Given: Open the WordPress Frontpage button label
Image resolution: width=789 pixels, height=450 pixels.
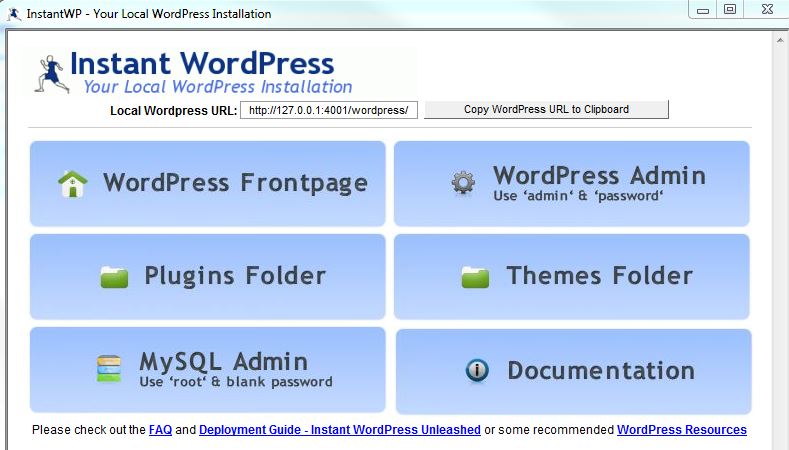Looking at the screenshot, I should click(235, 183).
